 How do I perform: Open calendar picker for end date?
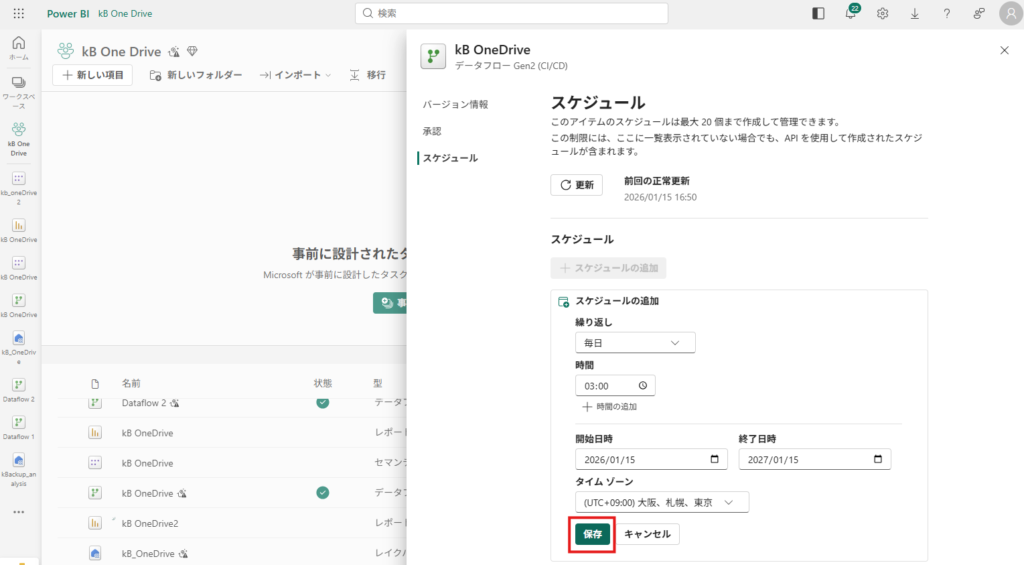point(878,459)
